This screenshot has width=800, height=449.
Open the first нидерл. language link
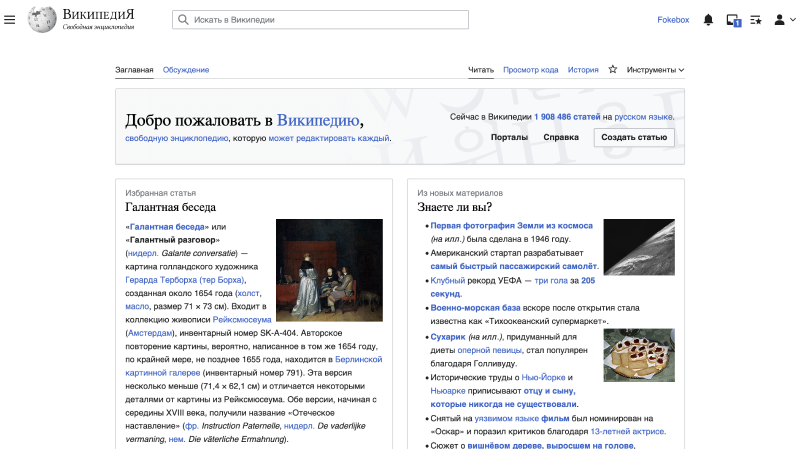point(143,254)
